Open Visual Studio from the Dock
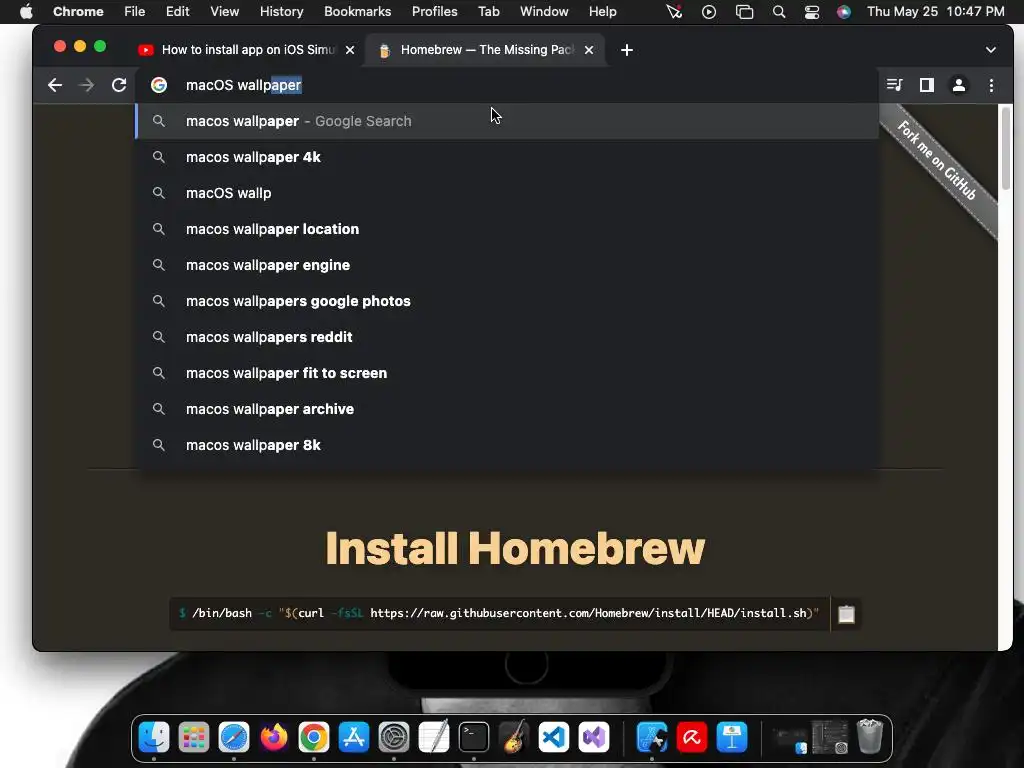This screenshot has height=768, width=1024. click(x=594, y=738)
